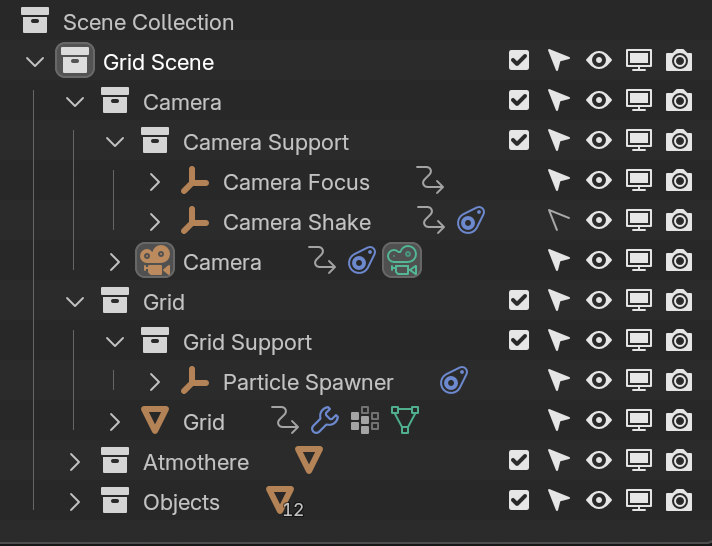712x546 pixels.
Task: Uncheck the exclude checkbox for Grid Support
Action: [519, 341]
